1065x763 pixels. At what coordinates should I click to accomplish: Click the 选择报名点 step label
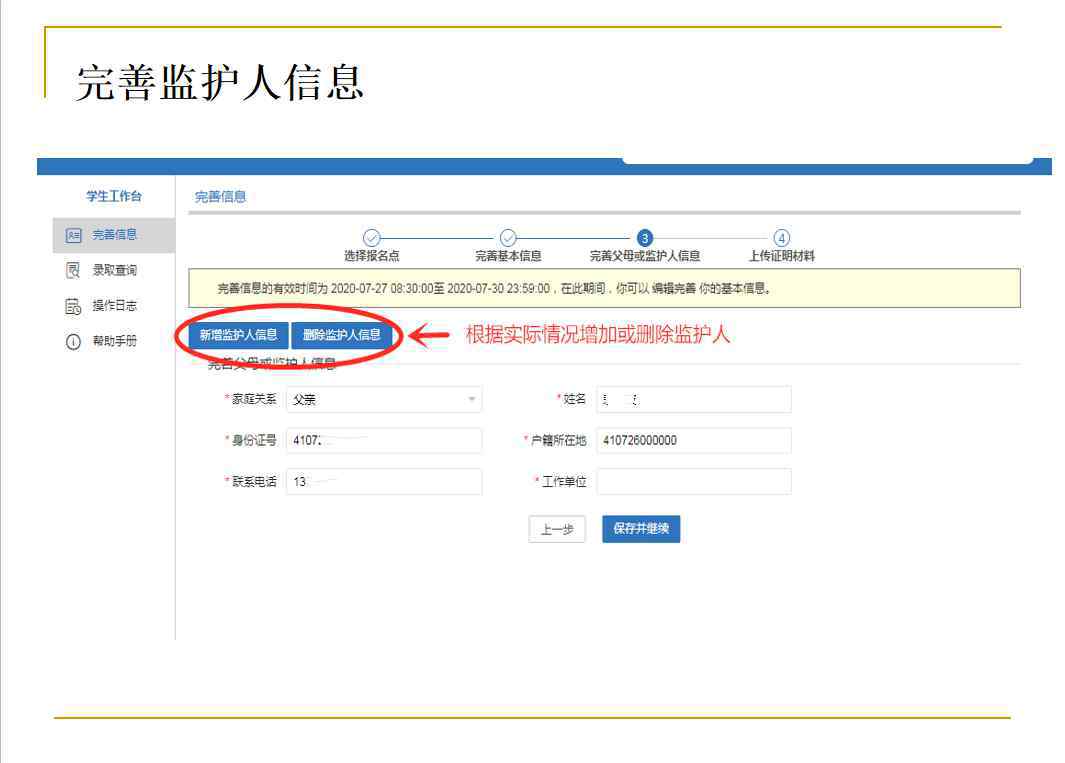(372, 256)
